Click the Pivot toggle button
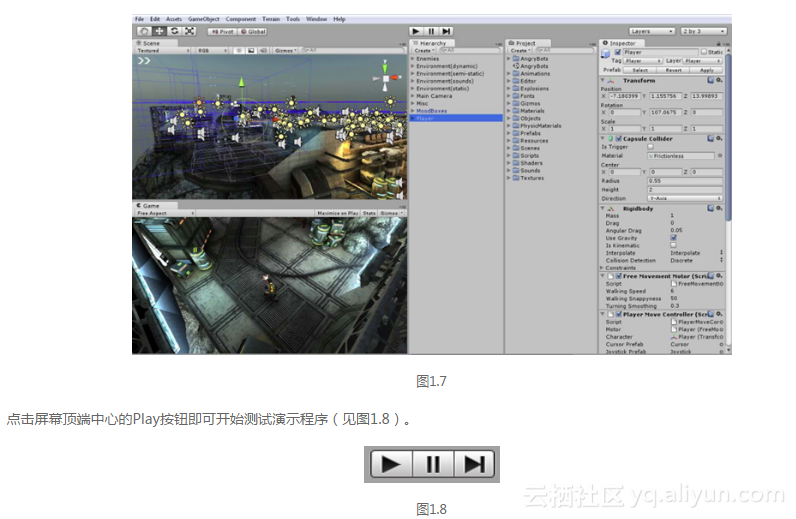The image size is (796, 519). pos(222,31)
